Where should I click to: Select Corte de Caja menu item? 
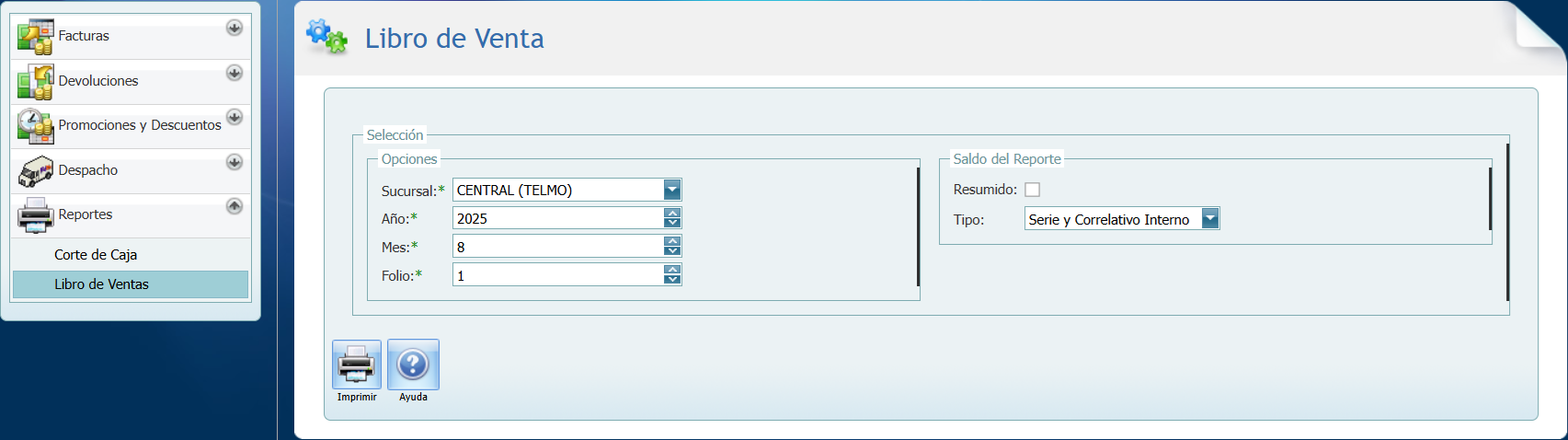click(96, 255)
